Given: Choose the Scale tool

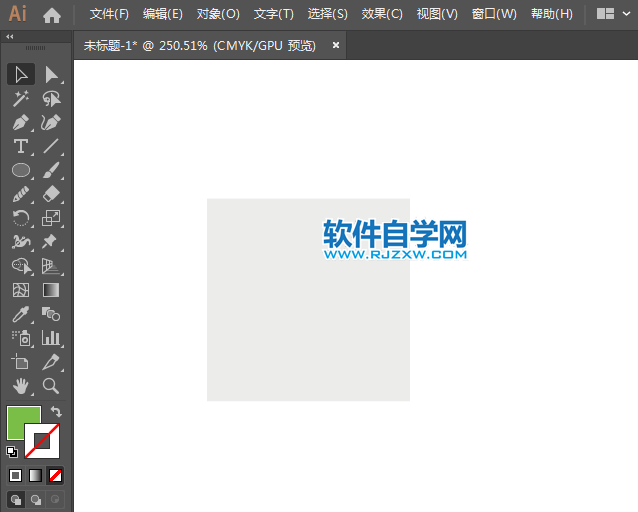Looking at the screenshot, I should coord(51,218).
